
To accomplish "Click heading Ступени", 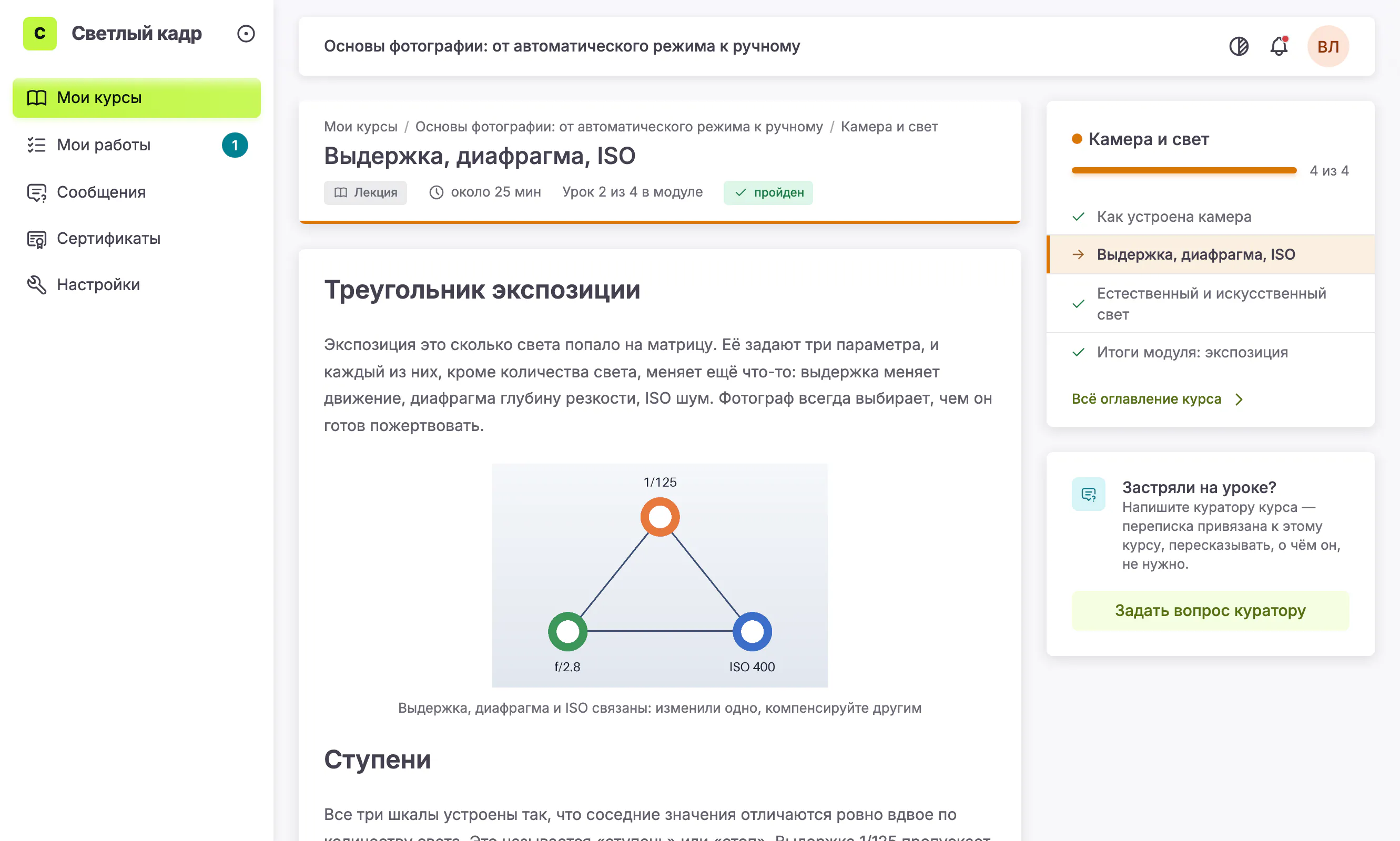I will tap(377, 760).
